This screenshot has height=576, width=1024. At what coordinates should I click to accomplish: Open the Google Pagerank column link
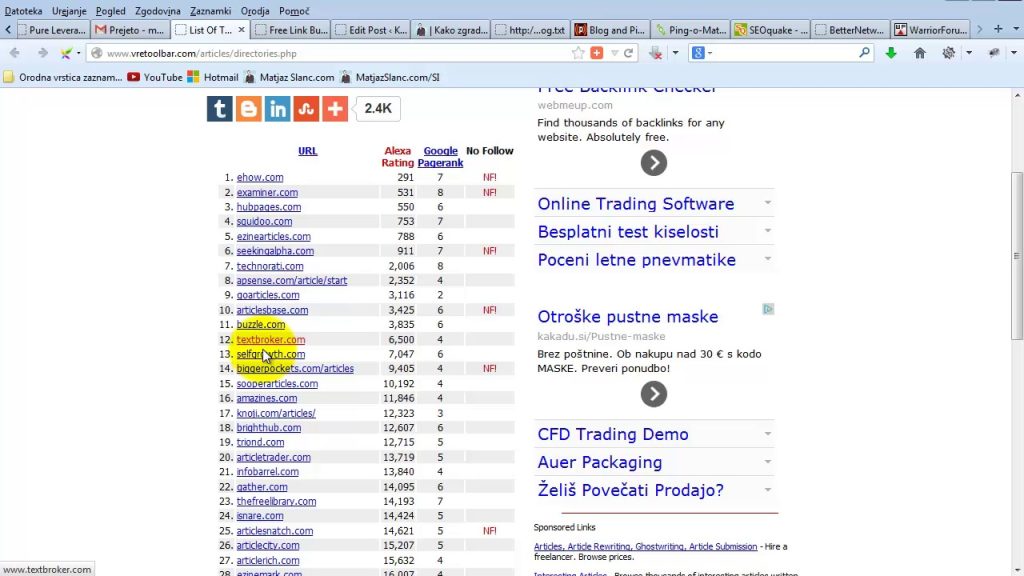[x=440, y=157]
